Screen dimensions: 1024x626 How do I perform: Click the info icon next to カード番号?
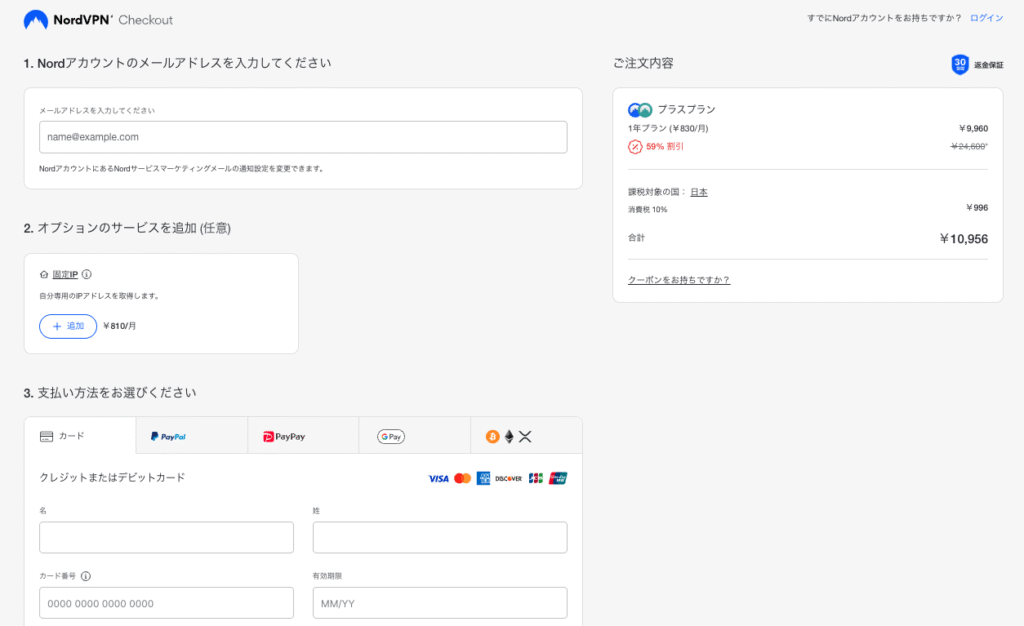click(x=85, y=576)
